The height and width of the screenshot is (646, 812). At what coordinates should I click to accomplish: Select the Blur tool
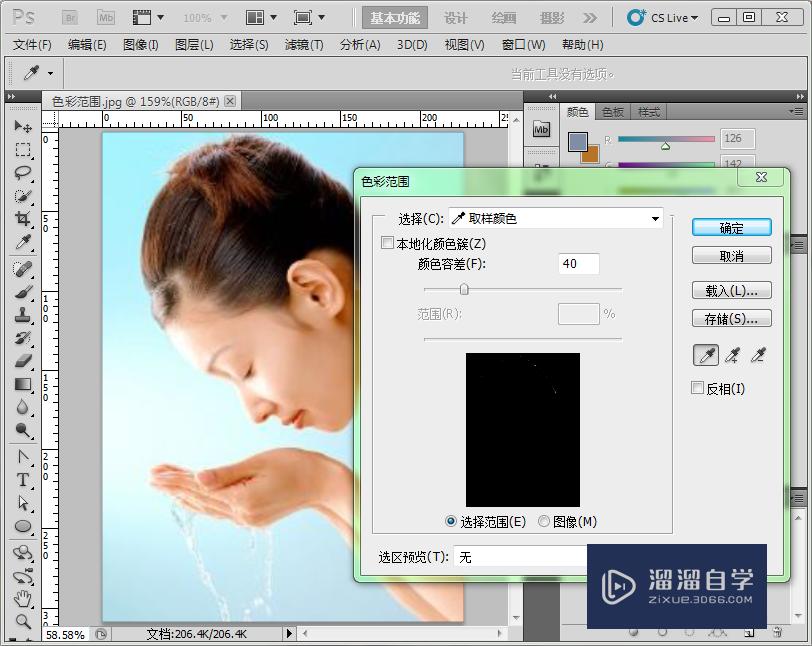coord(23,407)
